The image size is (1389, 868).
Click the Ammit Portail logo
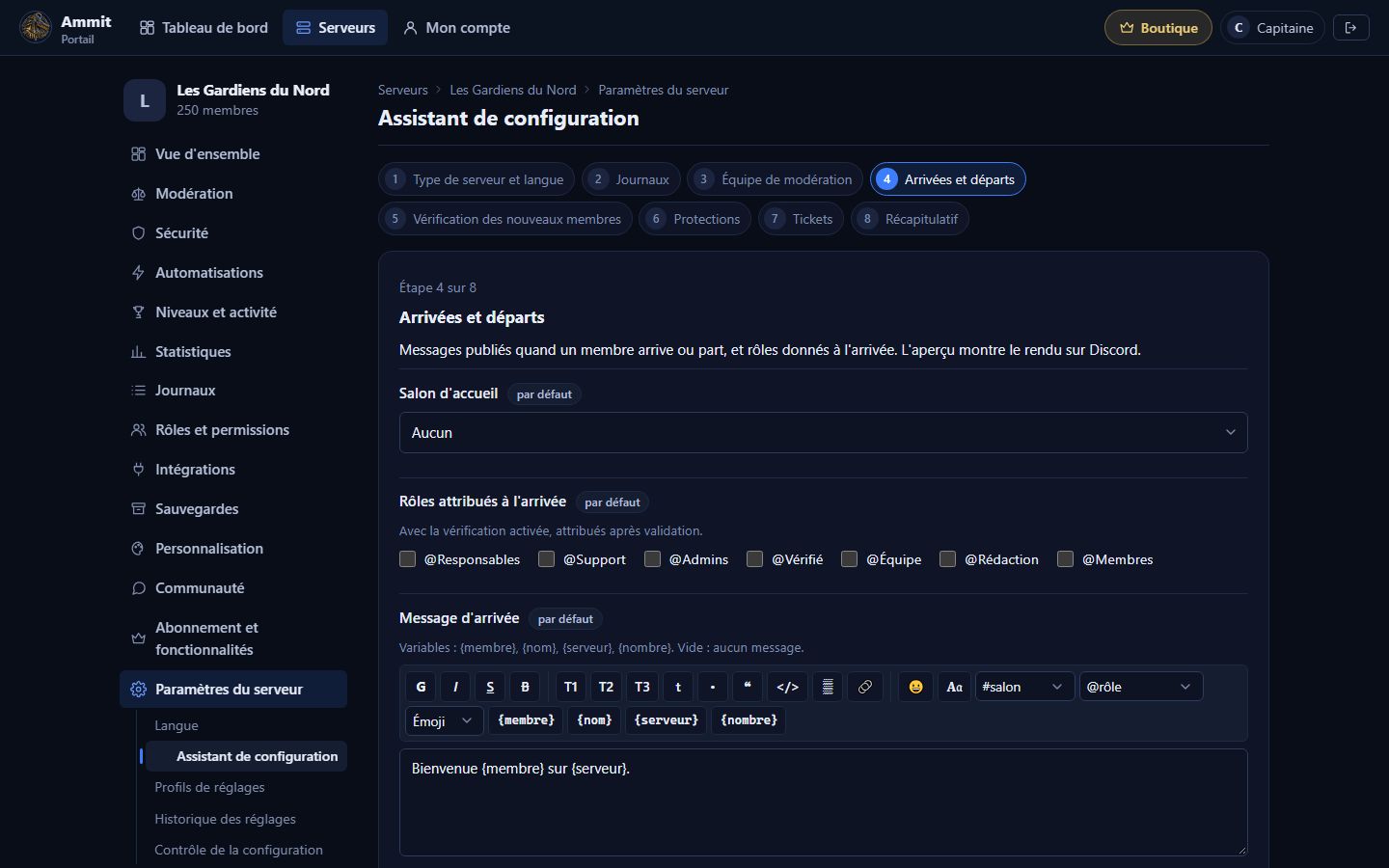(x=66, y=28)
